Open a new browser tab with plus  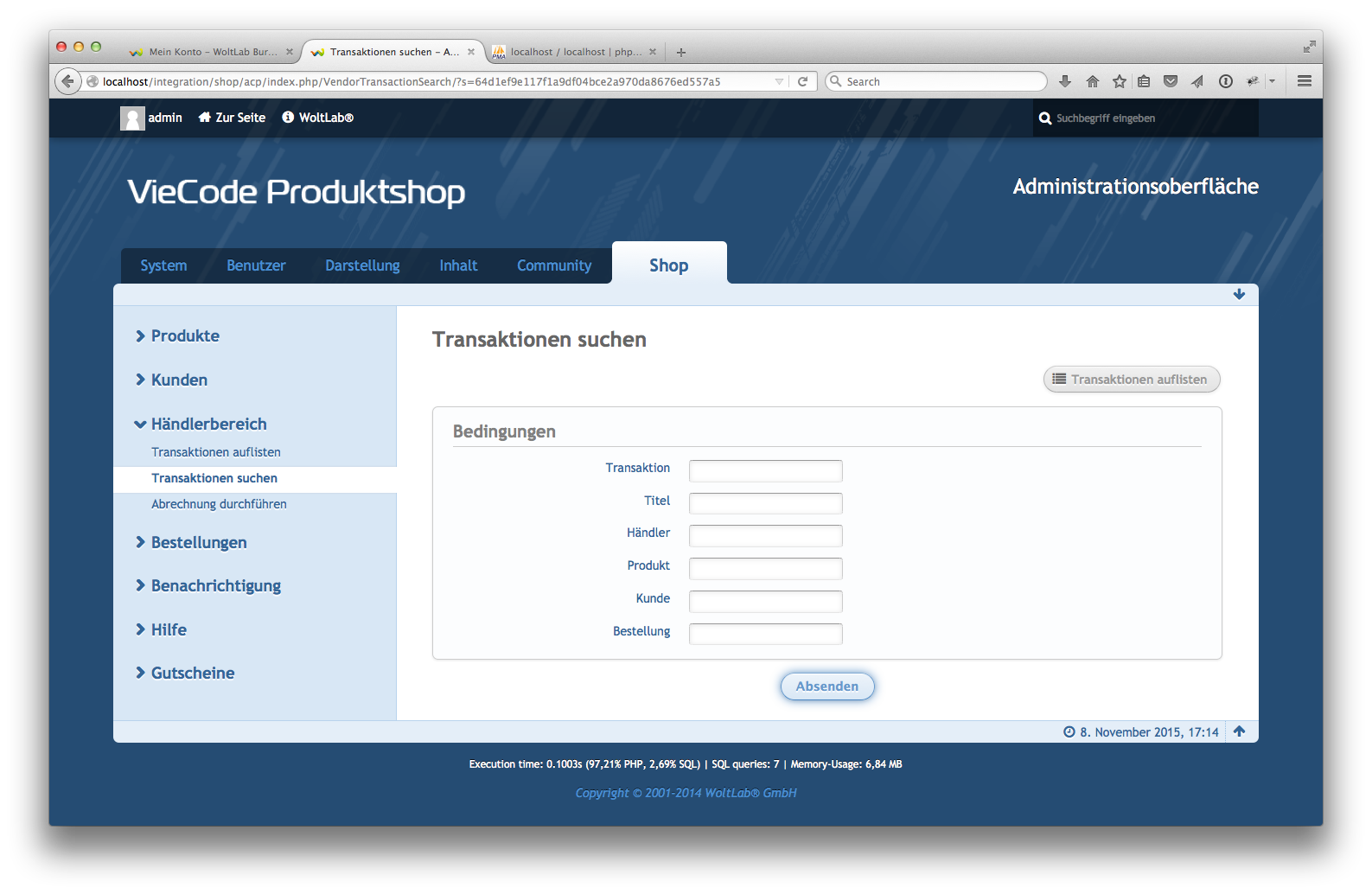point(681,52)
